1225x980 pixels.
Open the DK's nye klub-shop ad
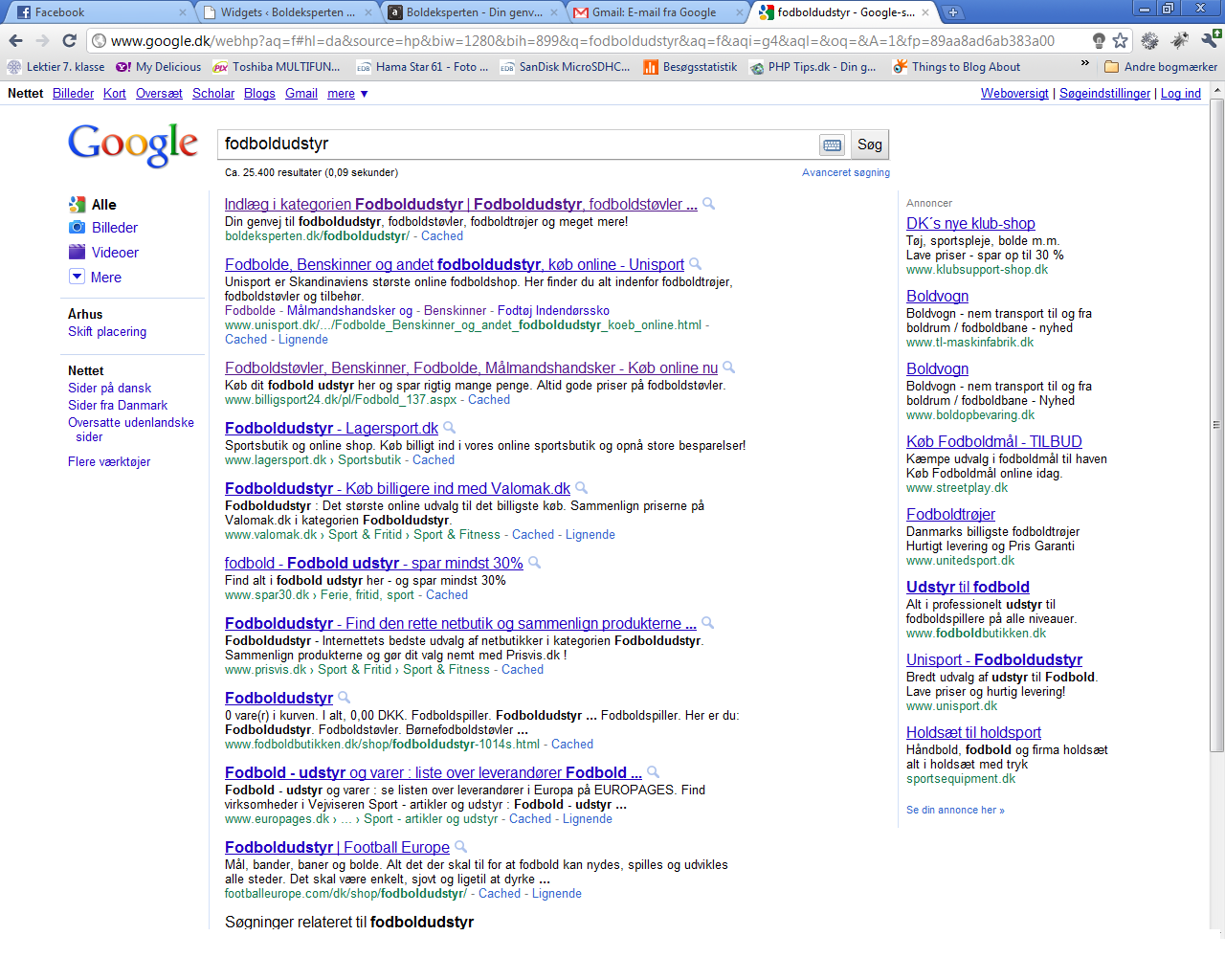coord(970,224)
